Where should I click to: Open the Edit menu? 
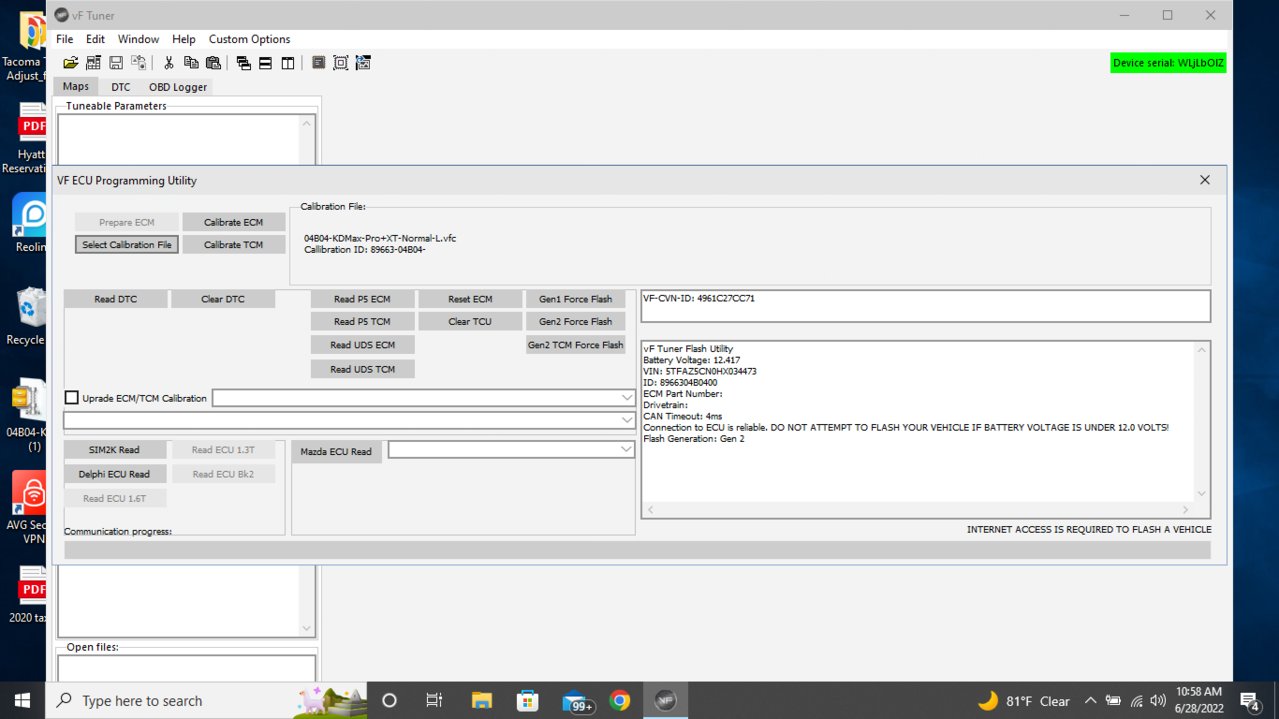pos(95,39)
